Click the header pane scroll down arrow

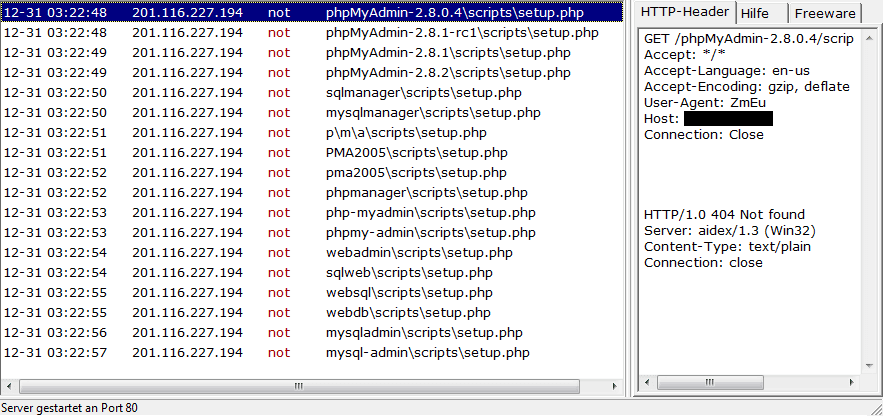[x=869, y=366]
